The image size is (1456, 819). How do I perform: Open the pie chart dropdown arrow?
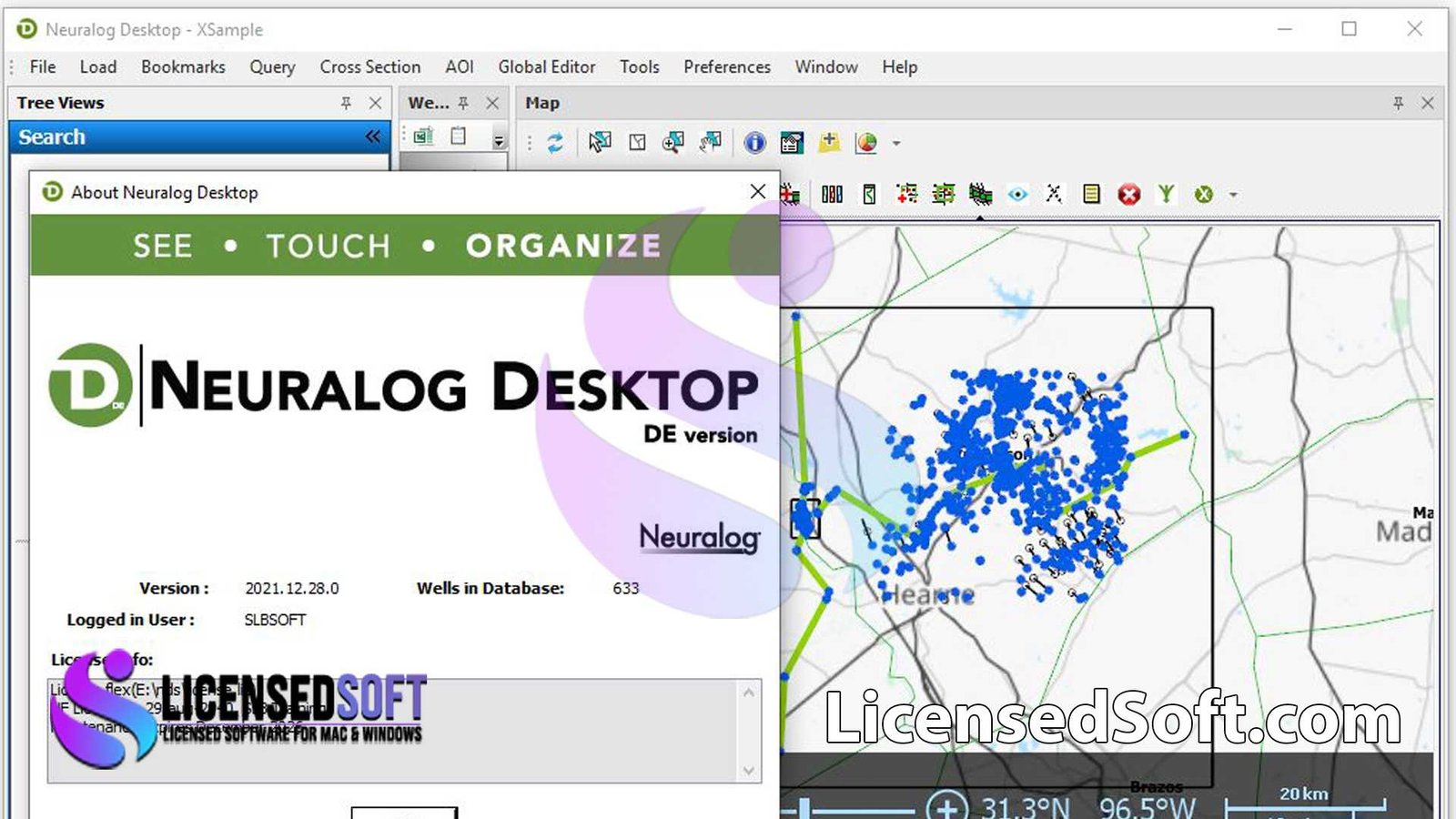click(896, 144)
